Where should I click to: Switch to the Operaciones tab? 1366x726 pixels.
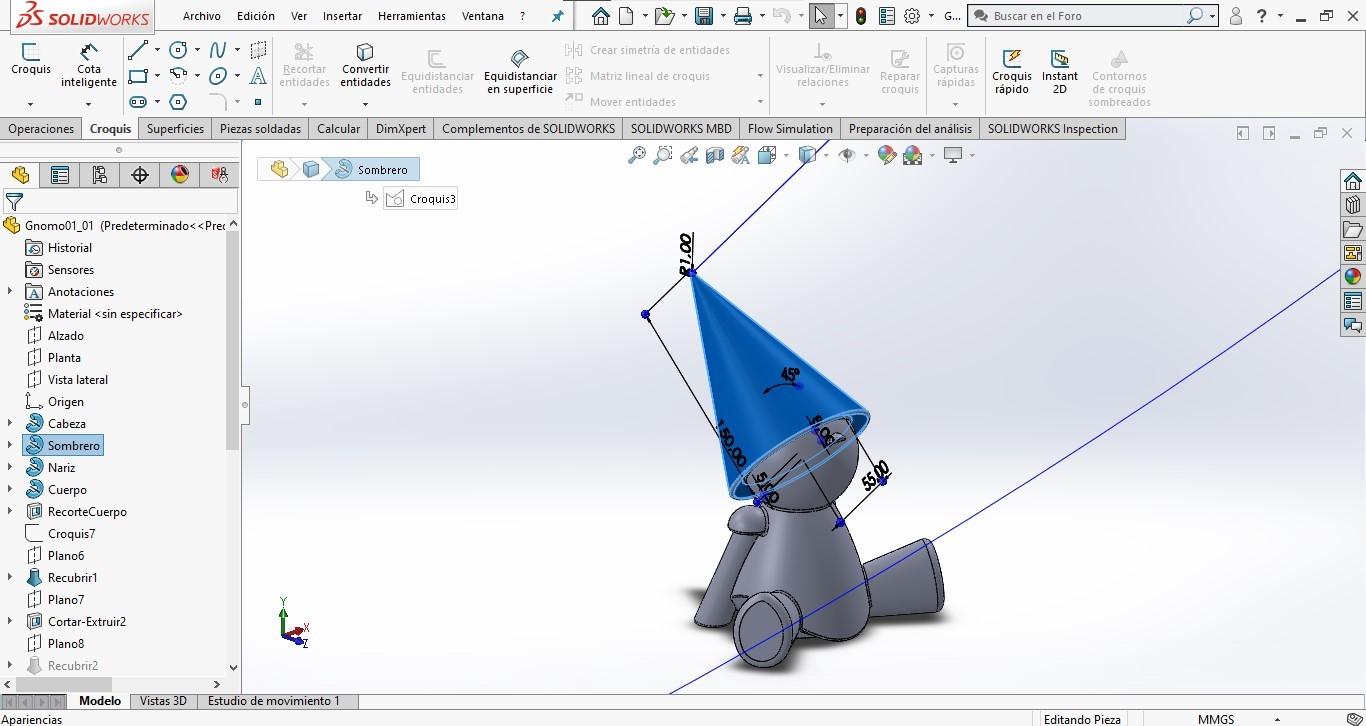click(x=41, y=129)
